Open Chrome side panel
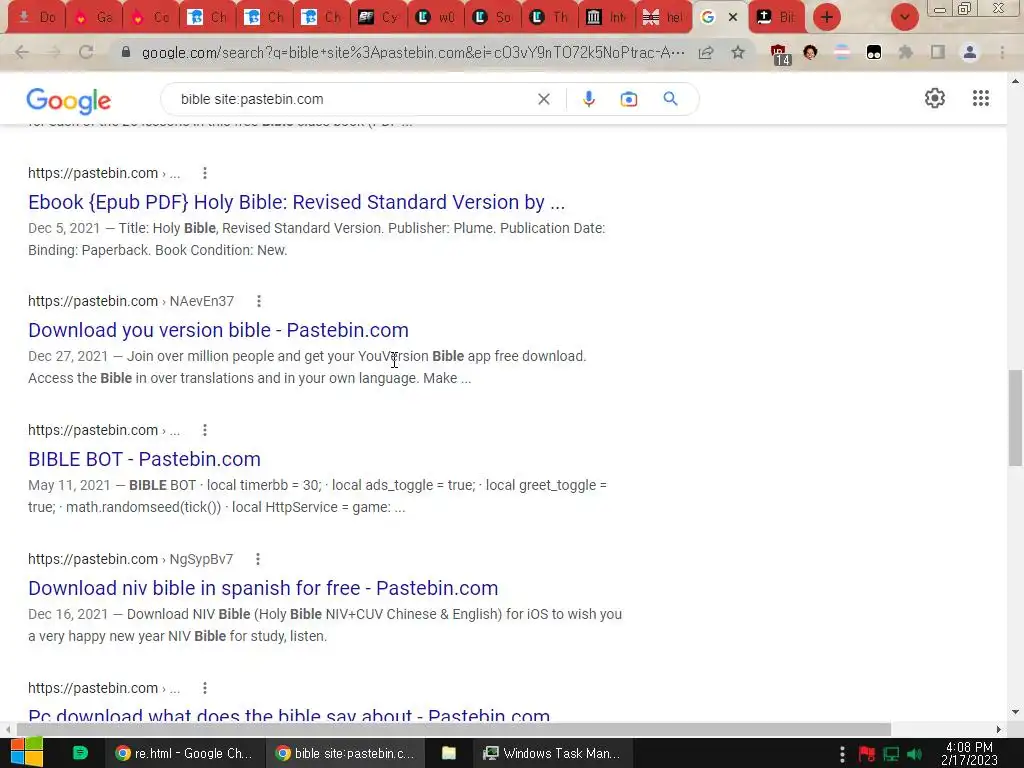This screenshot has width=1024, height=768. point(938,52)
